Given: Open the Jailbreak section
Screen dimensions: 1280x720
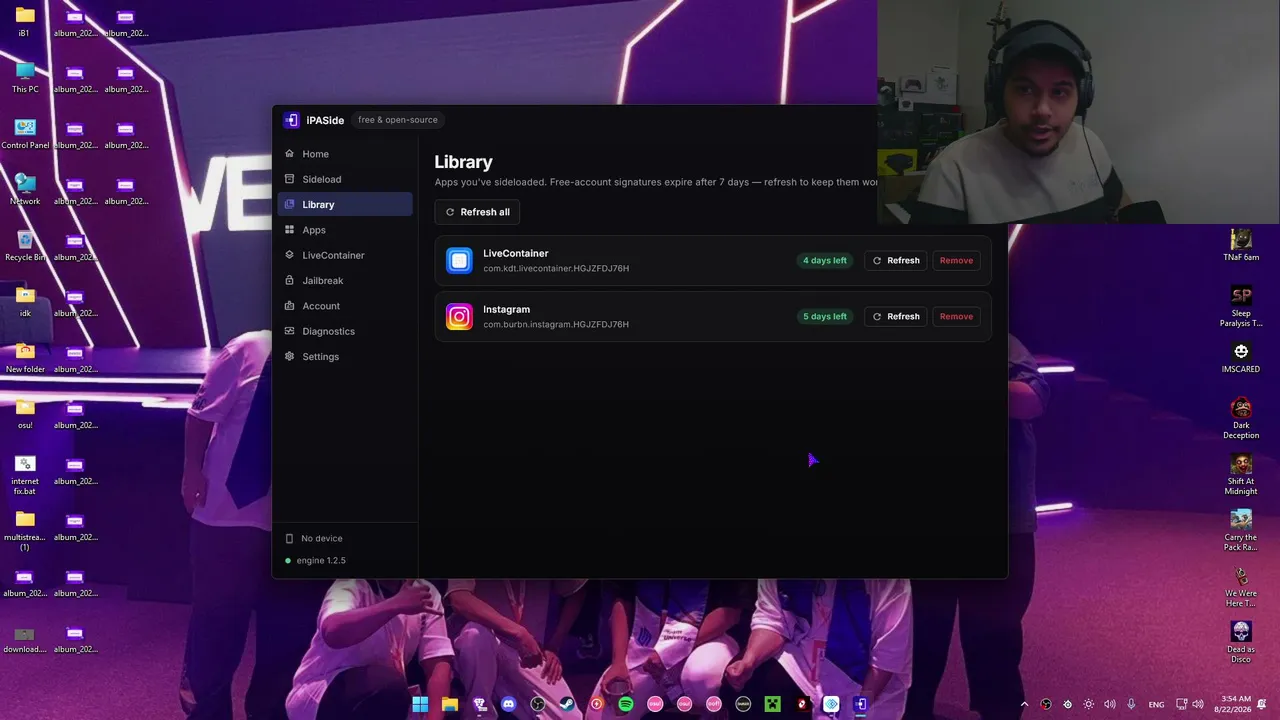Looking at the screenshot, I should [344, 280].
